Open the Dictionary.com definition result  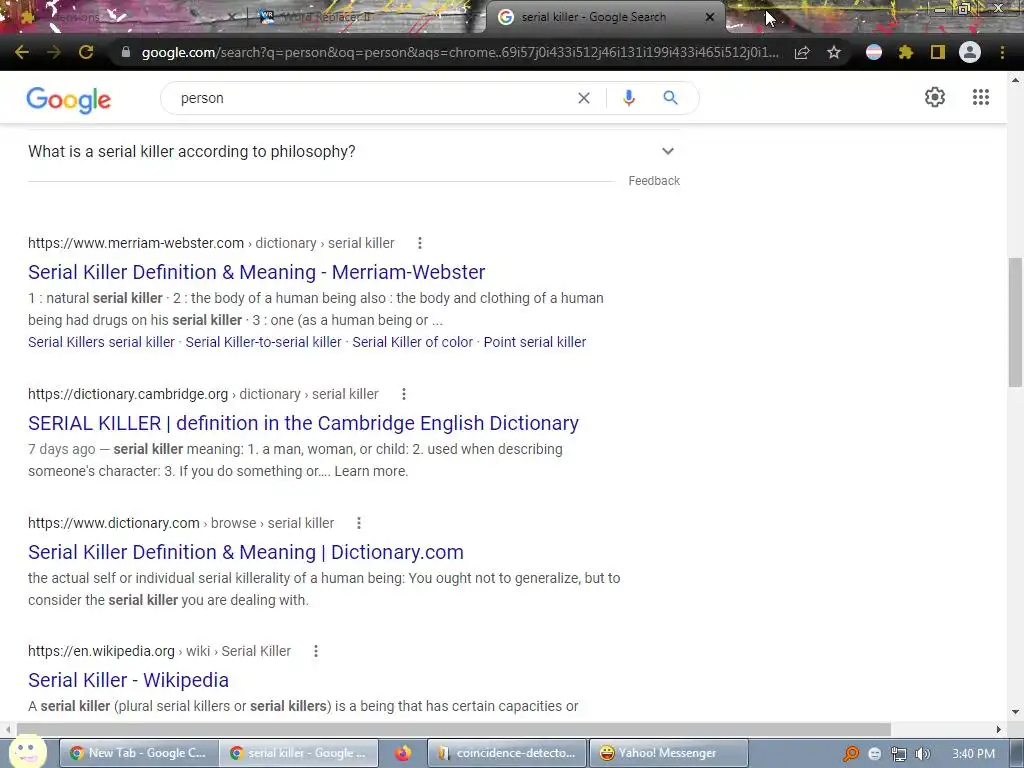pos(246,552)
